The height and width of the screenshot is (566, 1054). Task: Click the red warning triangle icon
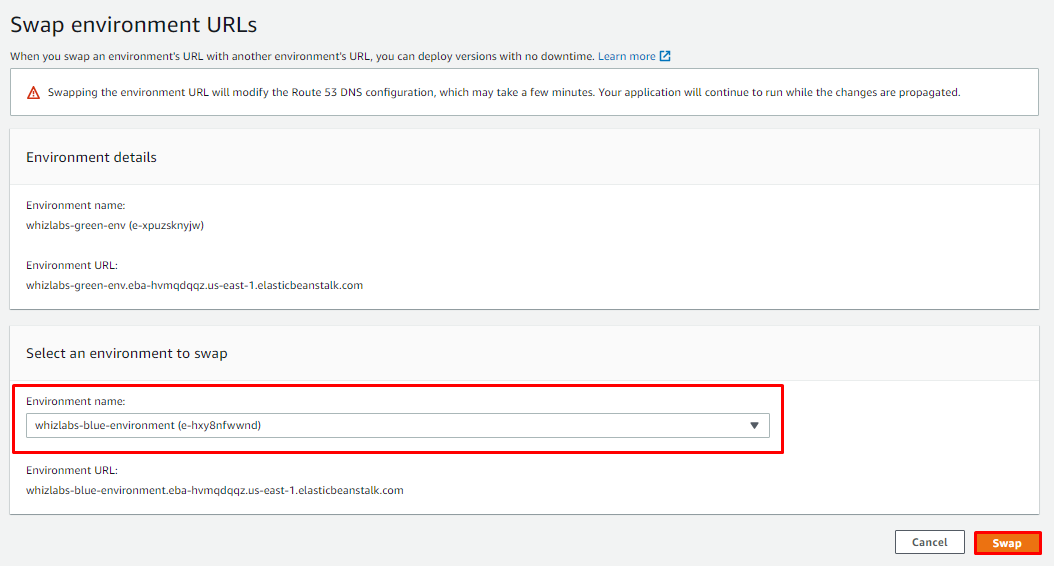pyautogui.click(x=33, y=93)
